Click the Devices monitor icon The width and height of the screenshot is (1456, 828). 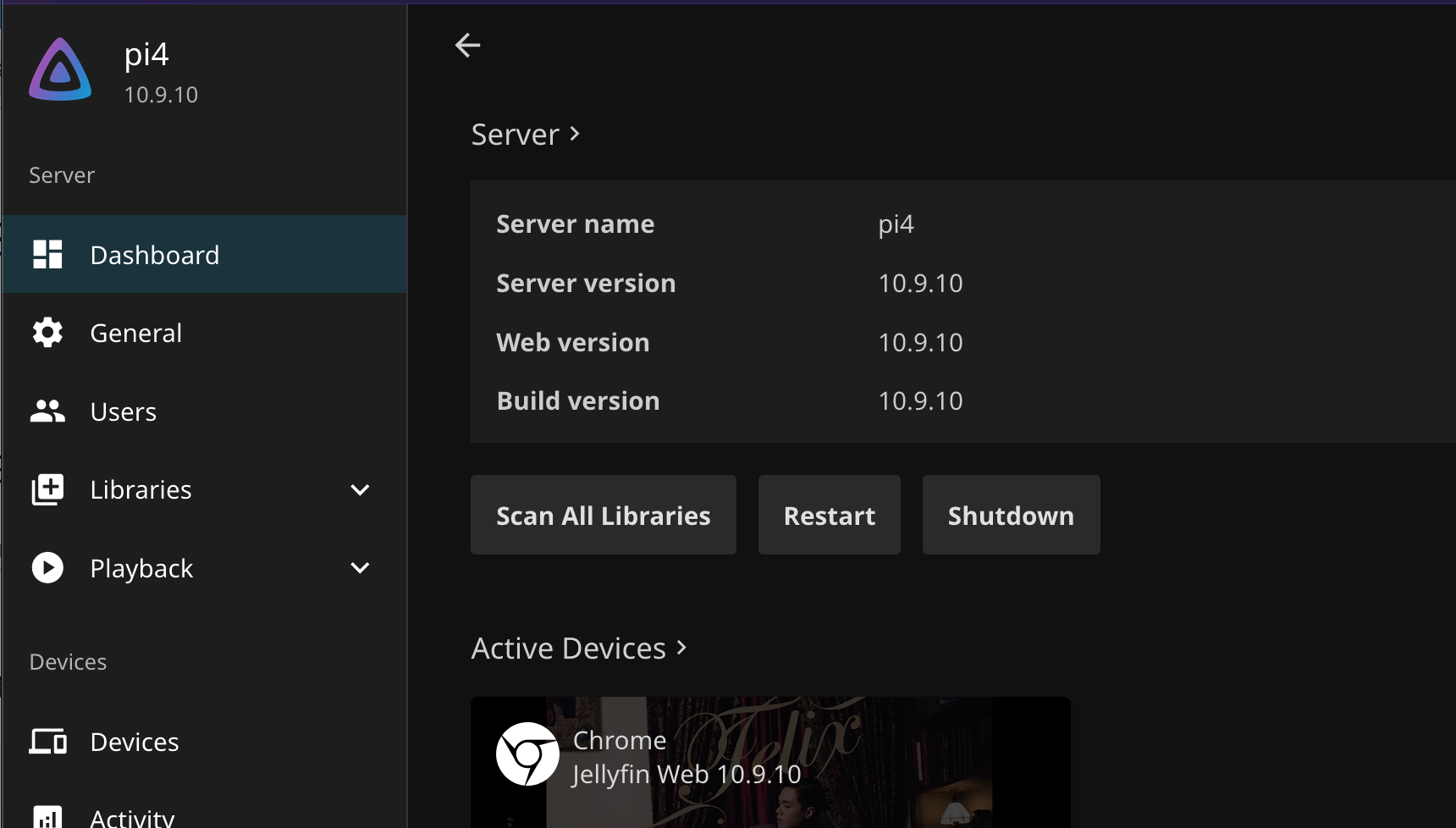[47, 742]
